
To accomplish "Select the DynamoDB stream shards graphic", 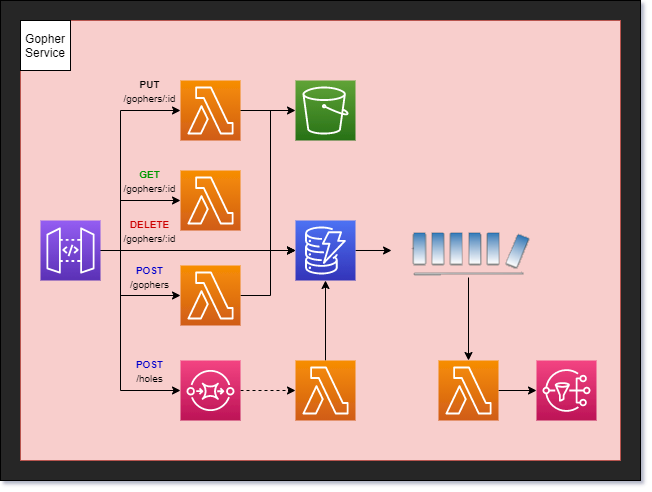I will pyautogui.click(x=470, y=254).
